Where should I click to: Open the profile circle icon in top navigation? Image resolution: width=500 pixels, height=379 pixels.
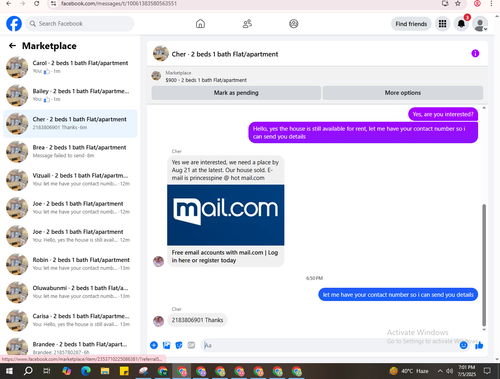click(294, 24)
